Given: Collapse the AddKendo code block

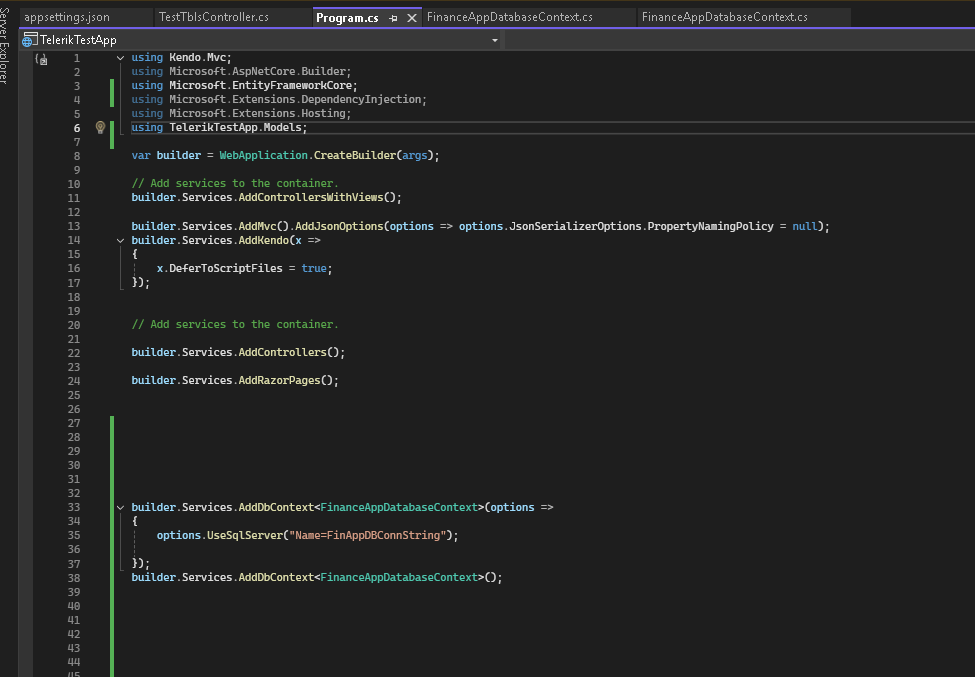Looking at the screenshot, I should 121,240.
